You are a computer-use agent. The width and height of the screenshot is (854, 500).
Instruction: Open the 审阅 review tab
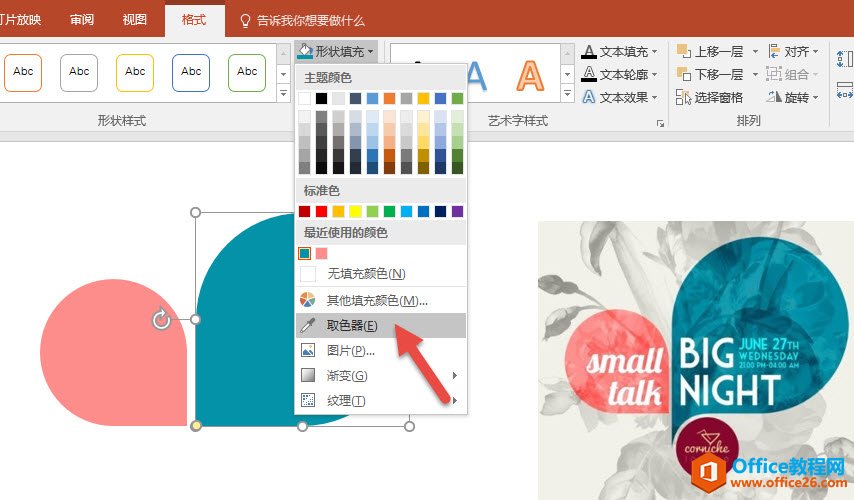tap(82, 20)
